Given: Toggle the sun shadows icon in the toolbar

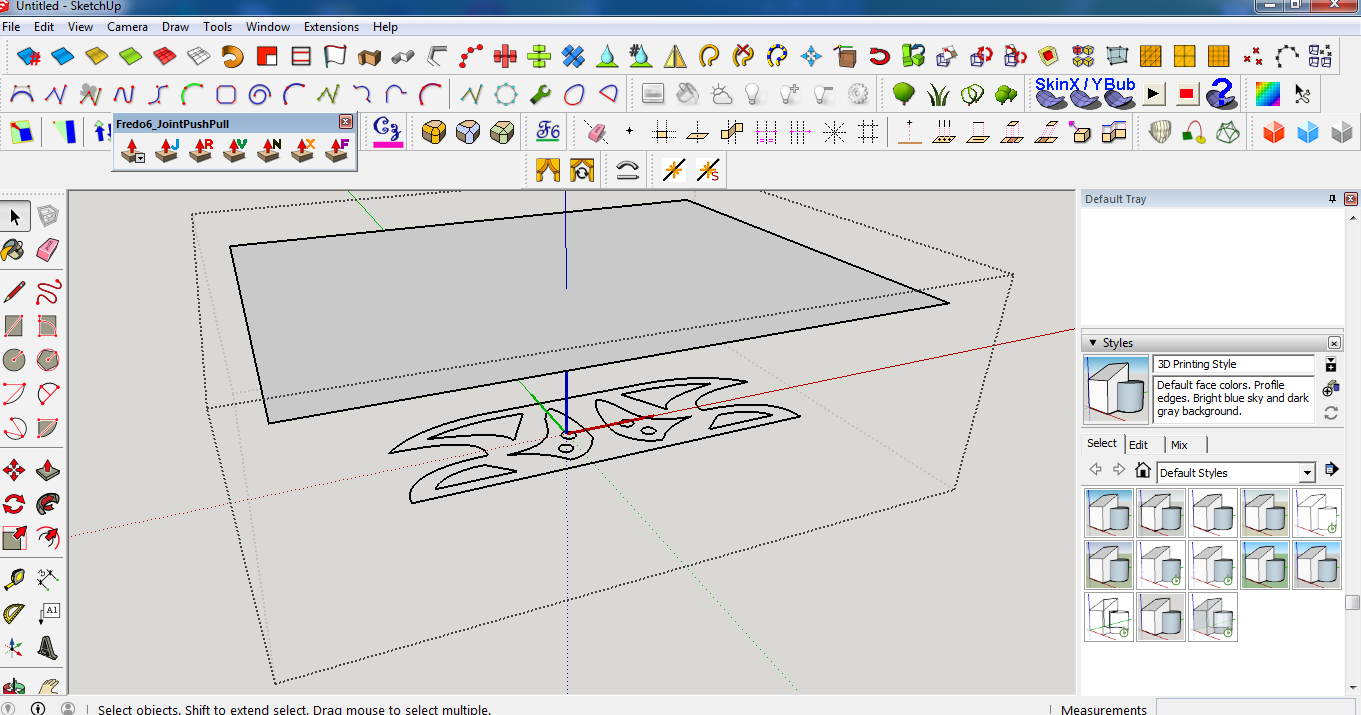Looking at the screenshot, I should coord(721,93).
